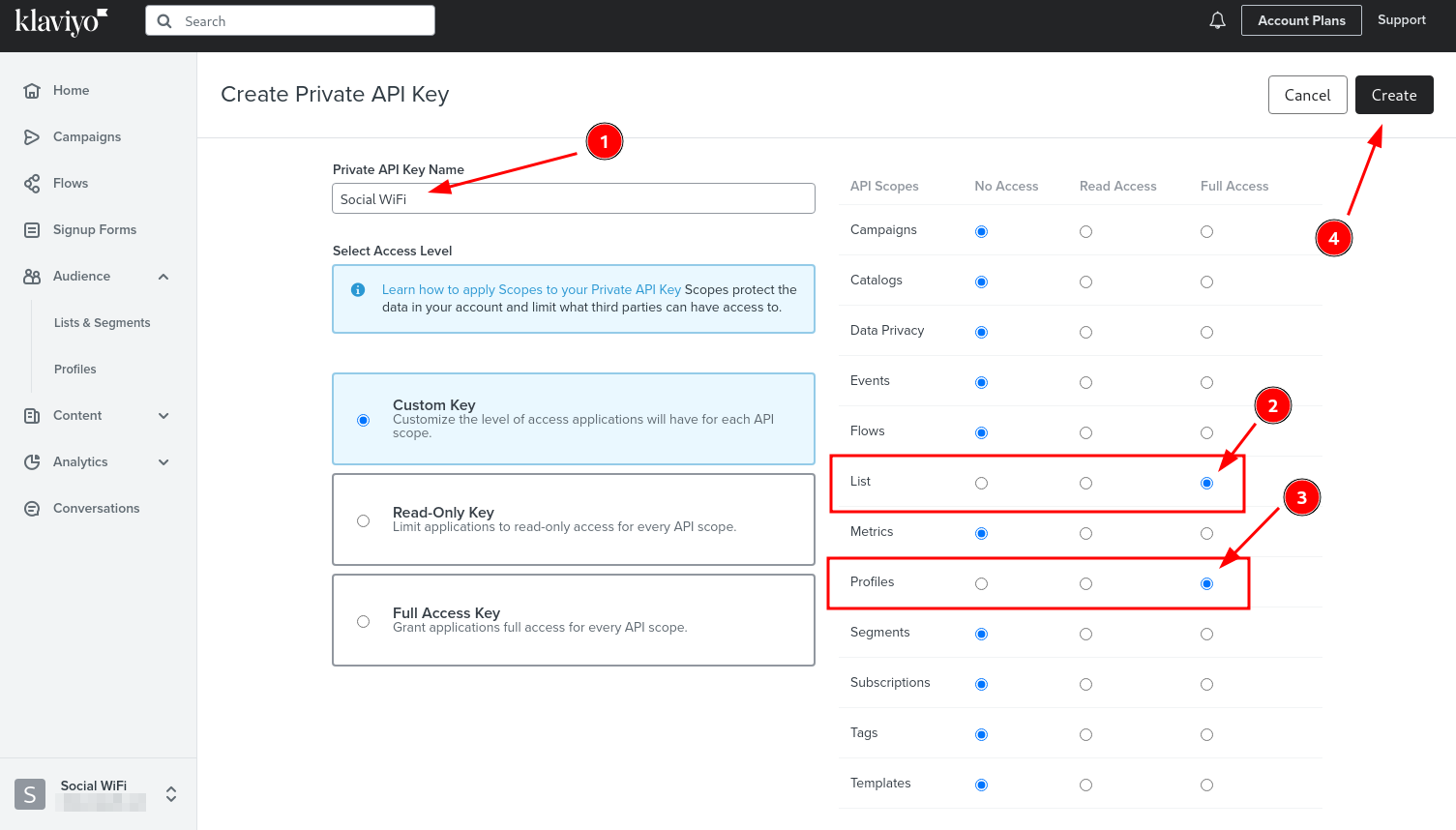Select the Custom Key option

(x=363, y=420)
